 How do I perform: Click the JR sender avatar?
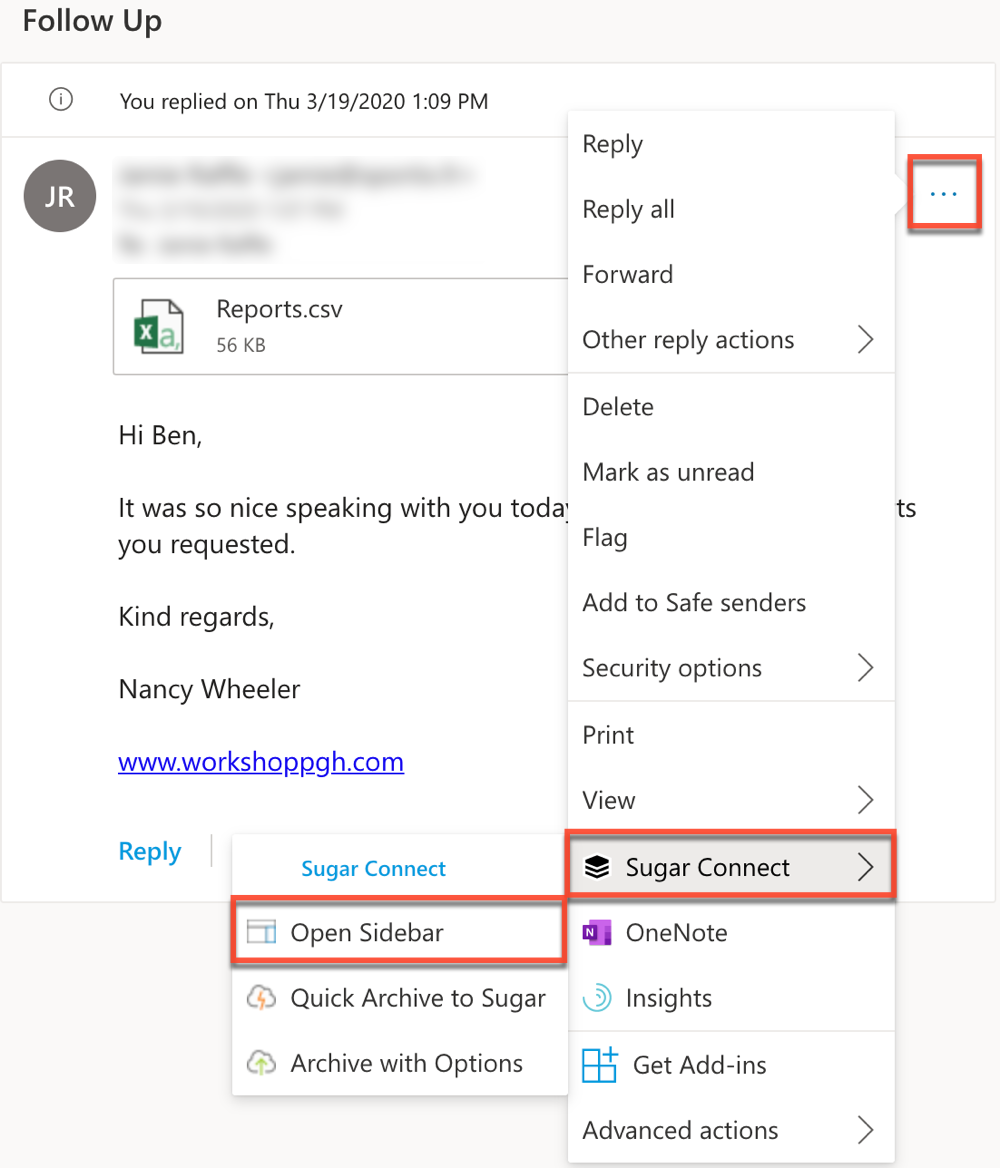coord(60,195)
